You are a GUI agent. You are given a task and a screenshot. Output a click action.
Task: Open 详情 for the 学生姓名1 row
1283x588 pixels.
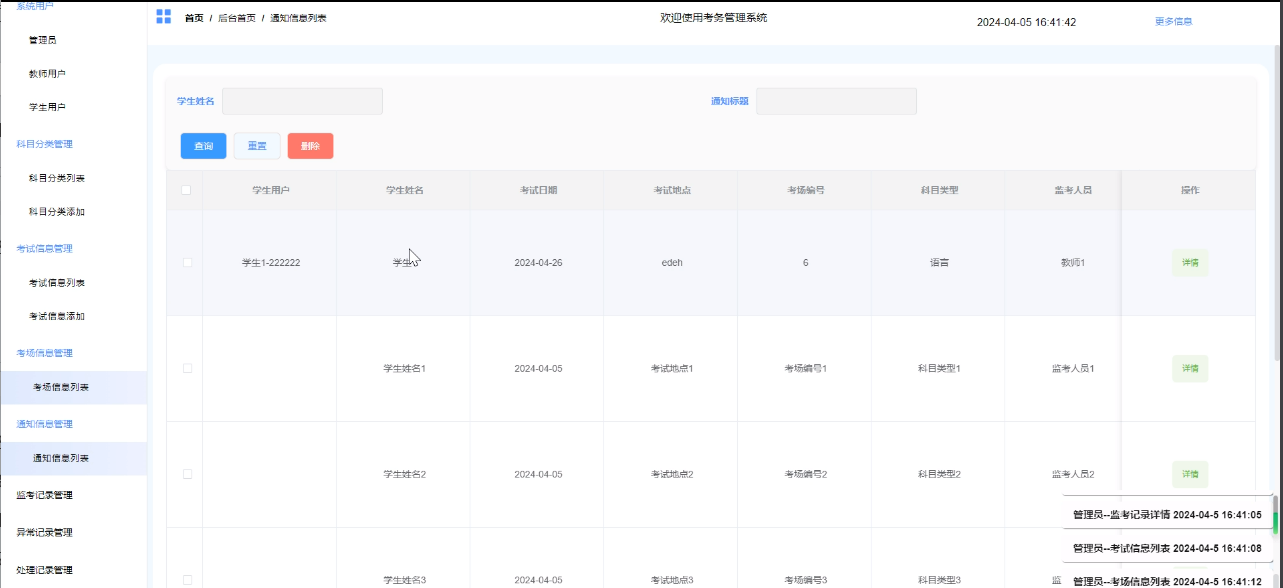click(x=1190, y=368)
